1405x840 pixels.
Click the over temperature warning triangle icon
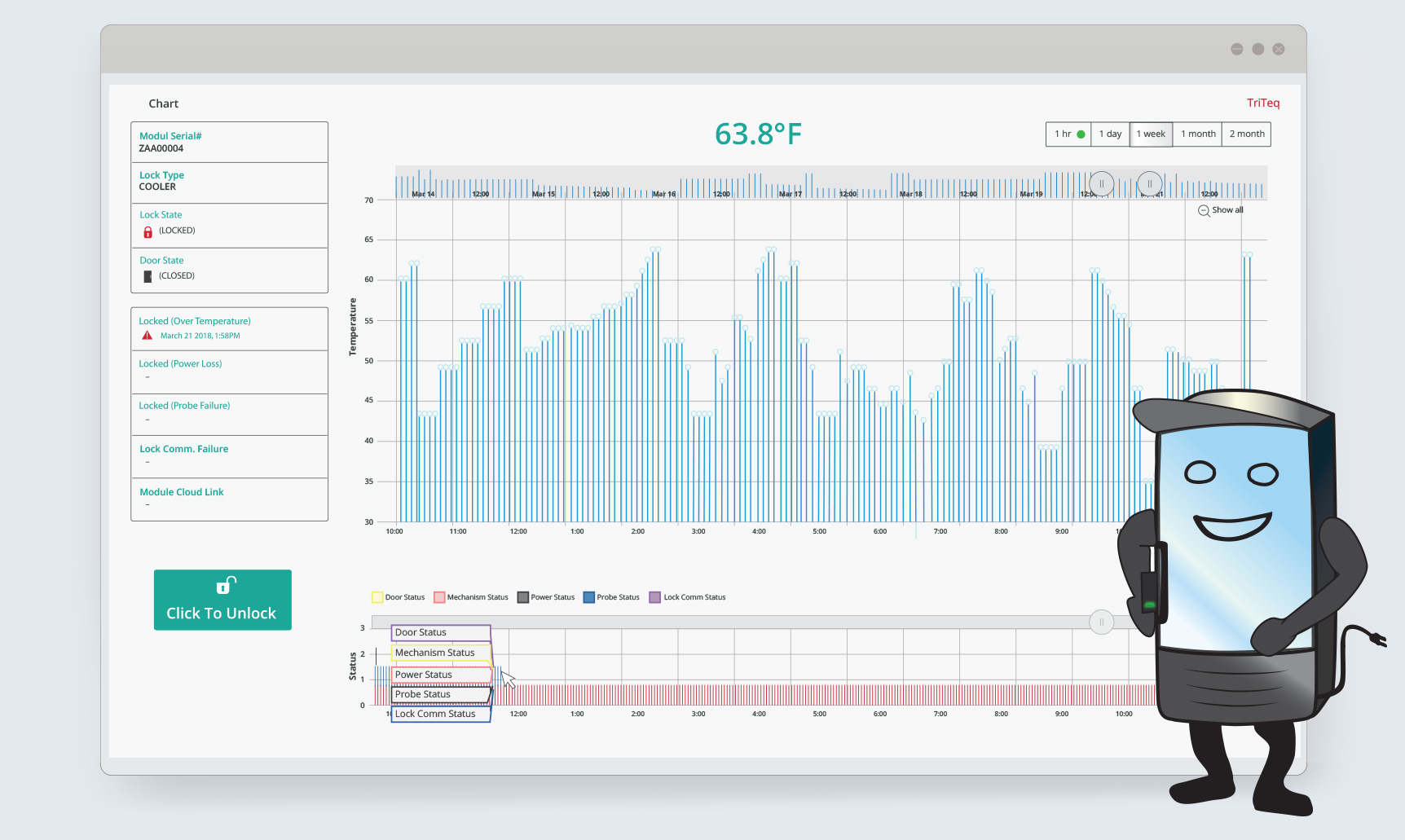(148, 335)
